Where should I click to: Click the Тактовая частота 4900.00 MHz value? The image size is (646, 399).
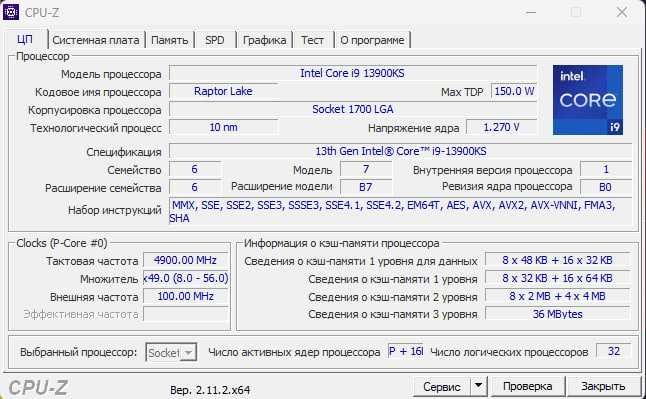pos(185,260)
